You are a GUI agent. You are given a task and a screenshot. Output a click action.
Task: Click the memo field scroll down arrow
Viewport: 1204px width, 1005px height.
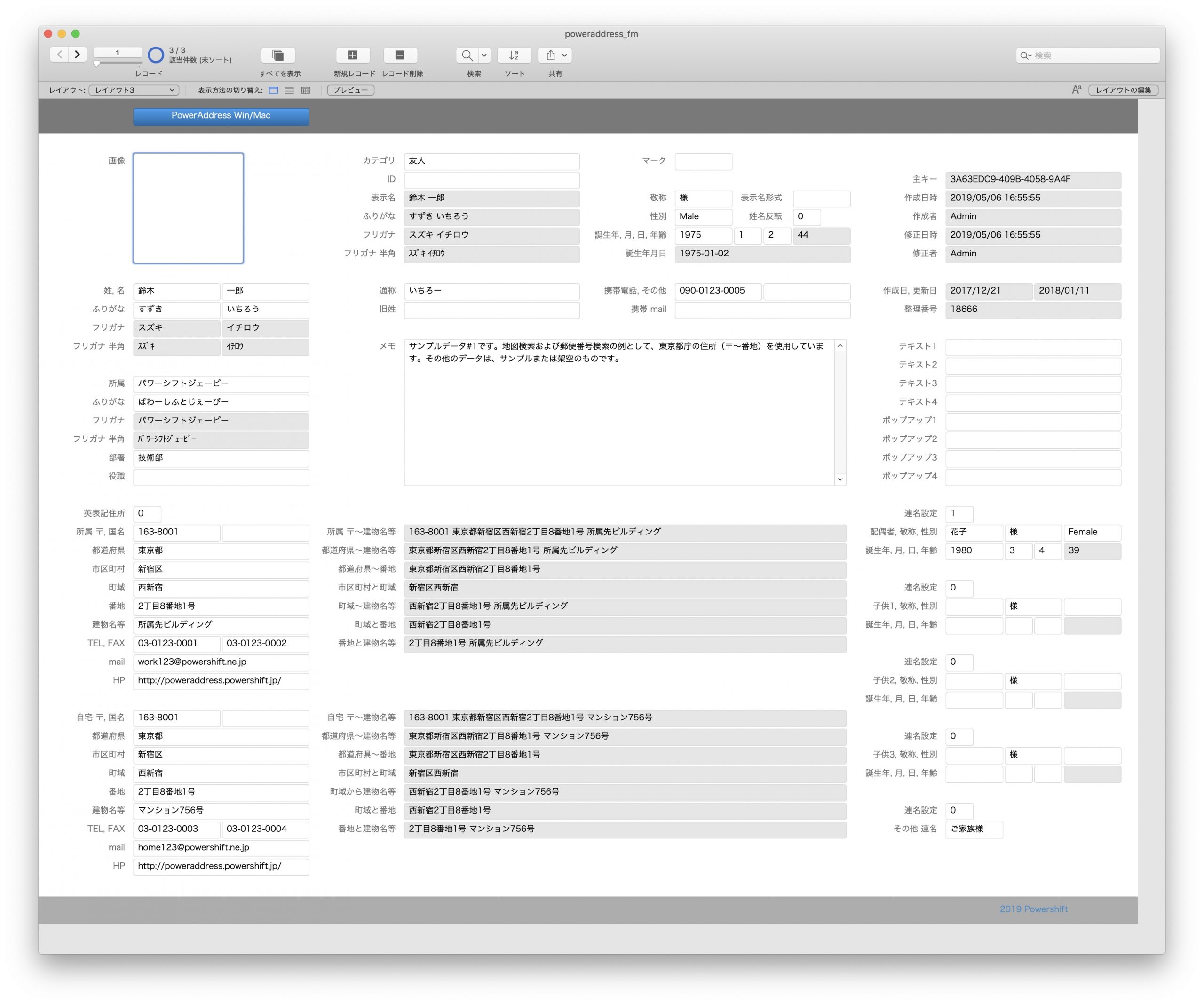tap(840, 479)
